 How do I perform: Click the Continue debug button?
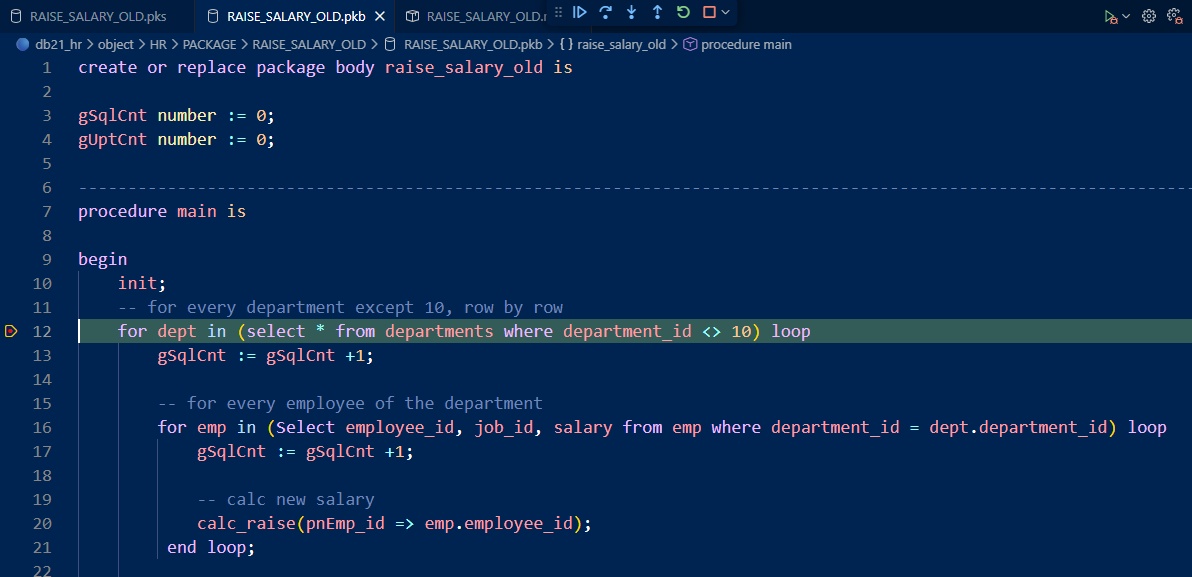(x=580, y=13)
